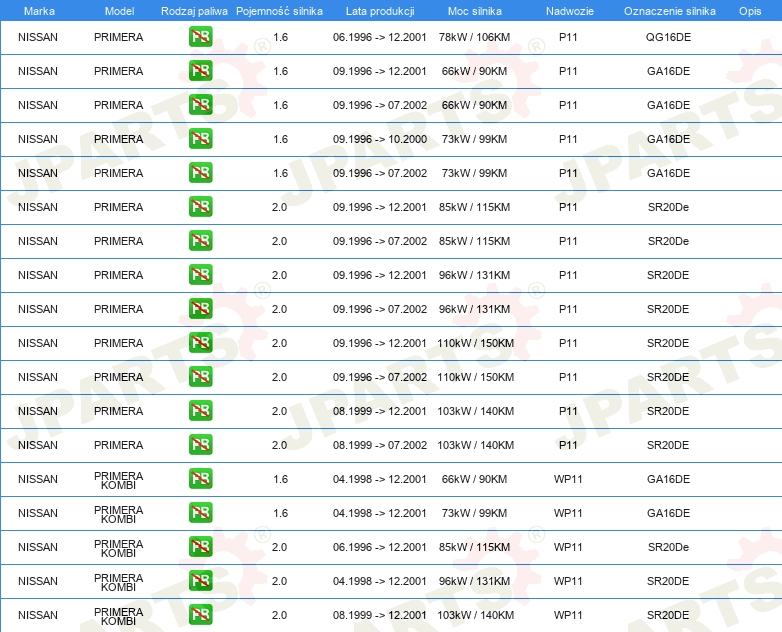The width and height of the screenshot is (782, 632).
Task: Select 2.0 capacity in Kombi 85kW row
Action: [x=279, y=547]
